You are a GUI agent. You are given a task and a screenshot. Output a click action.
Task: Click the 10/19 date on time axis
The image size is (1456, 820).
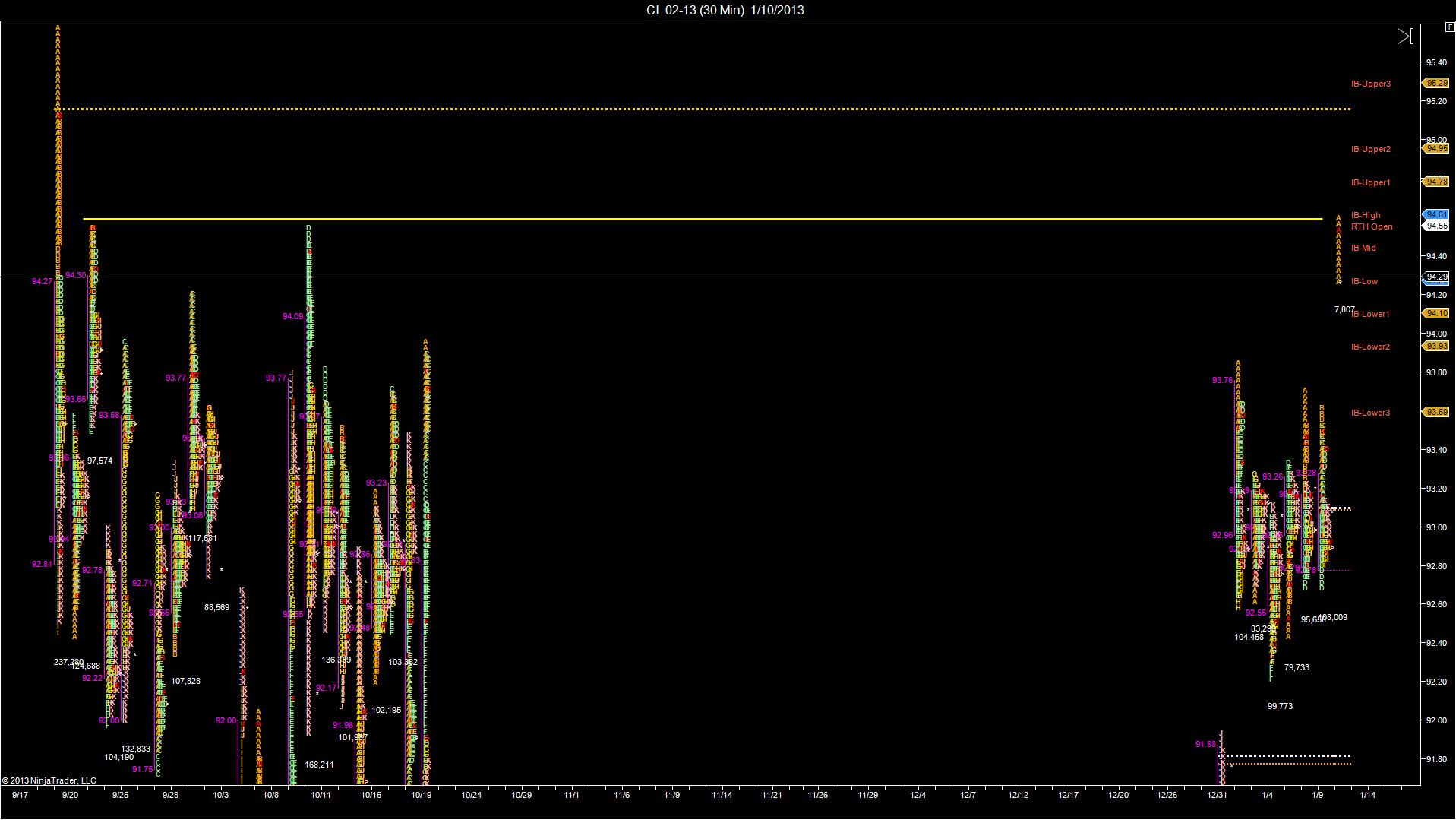click(422, 795)
